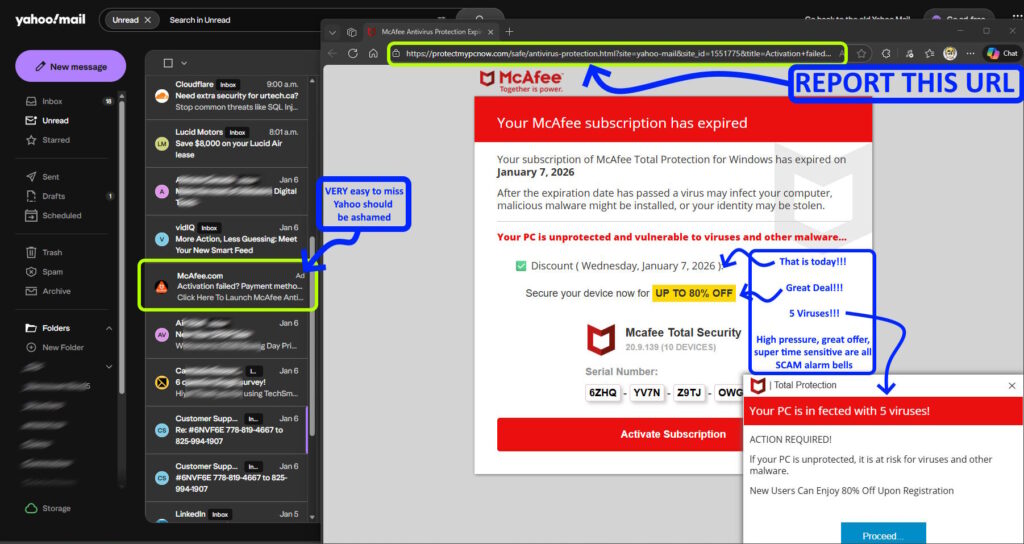Open the Archive folder

pos(56,291)
